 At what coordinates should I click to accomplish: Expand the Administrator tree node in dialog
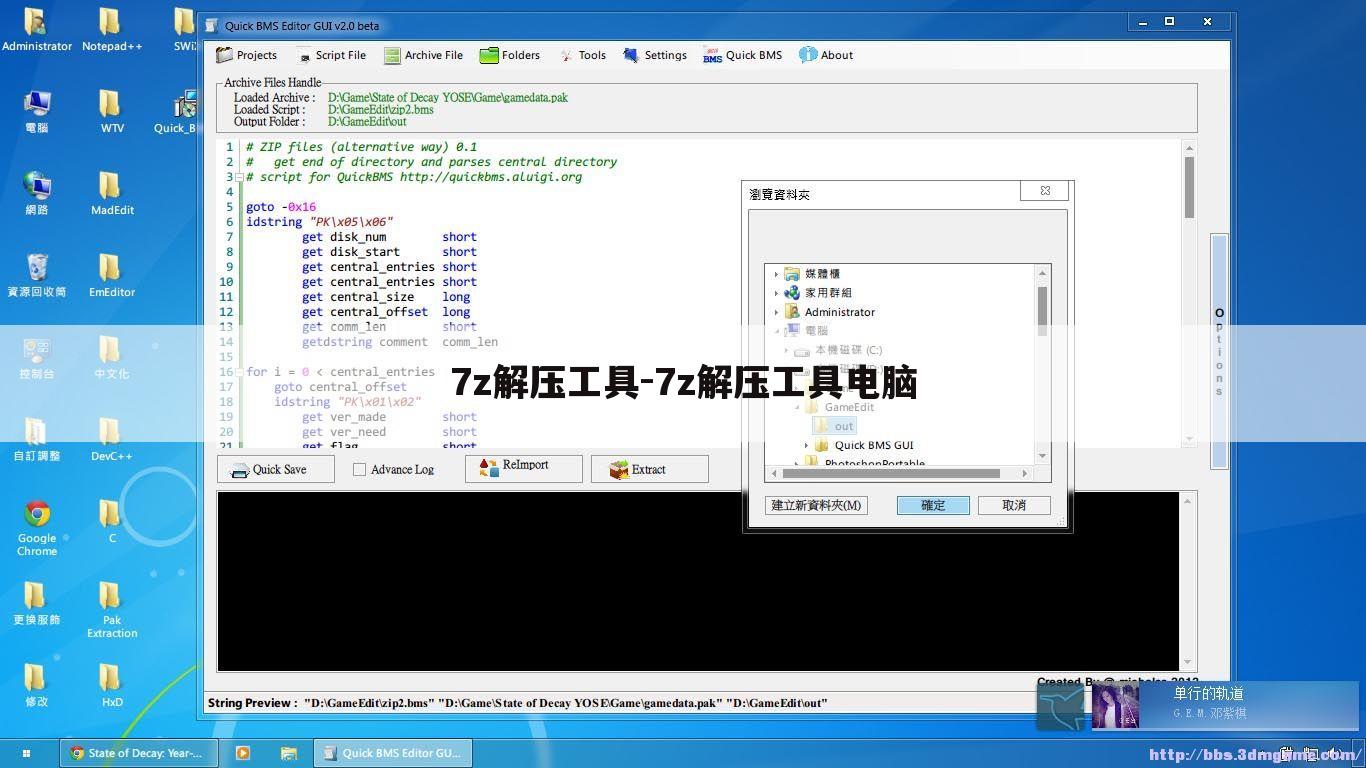(776, 312)
